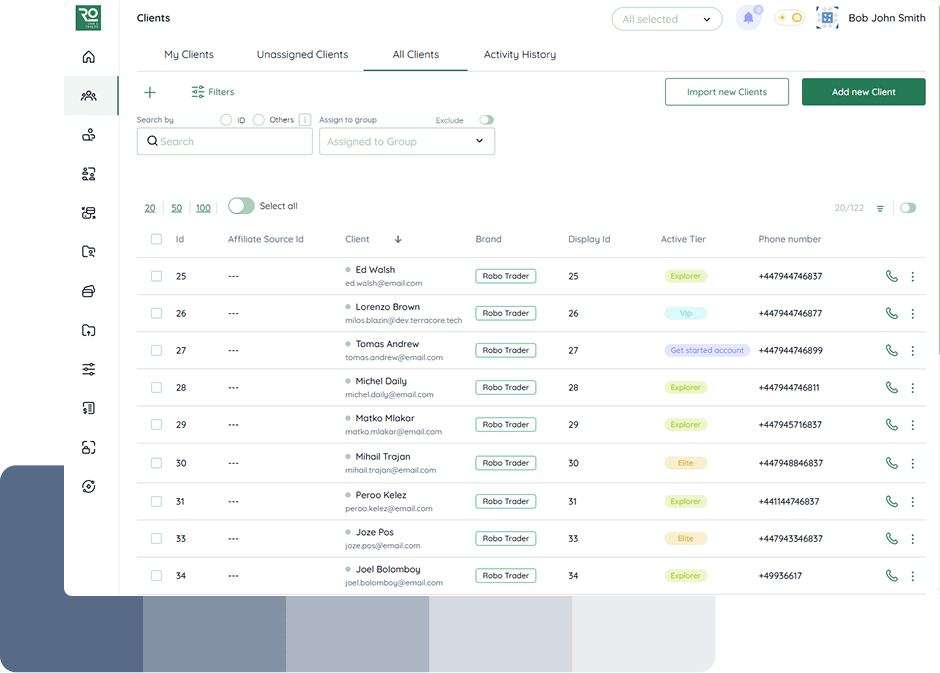Sort by the Client column arrow
The width and height of the screenshot is (940, 673).
[397, 239]
